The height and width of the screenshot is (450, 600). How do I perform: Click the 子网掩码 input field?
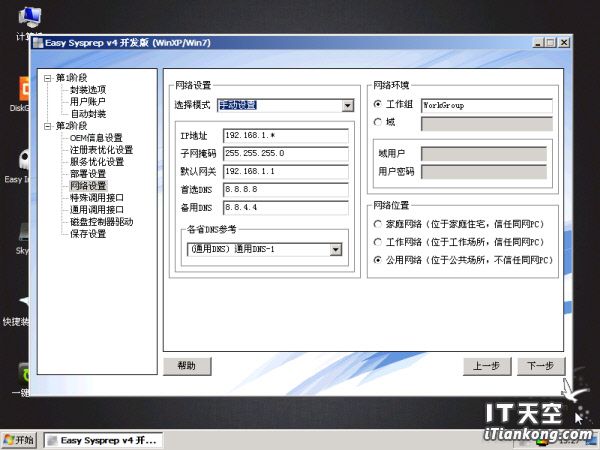click(x=285, y=153)
